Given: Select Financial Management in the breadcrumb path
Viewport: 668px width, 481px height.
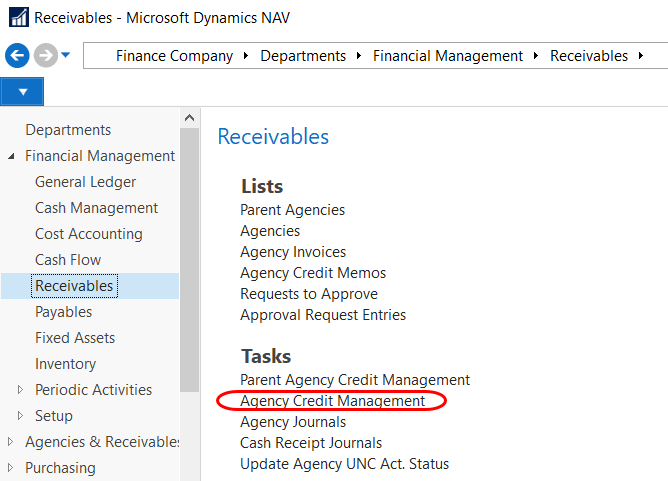Looking at the screenshot, I should coord(448,56).
